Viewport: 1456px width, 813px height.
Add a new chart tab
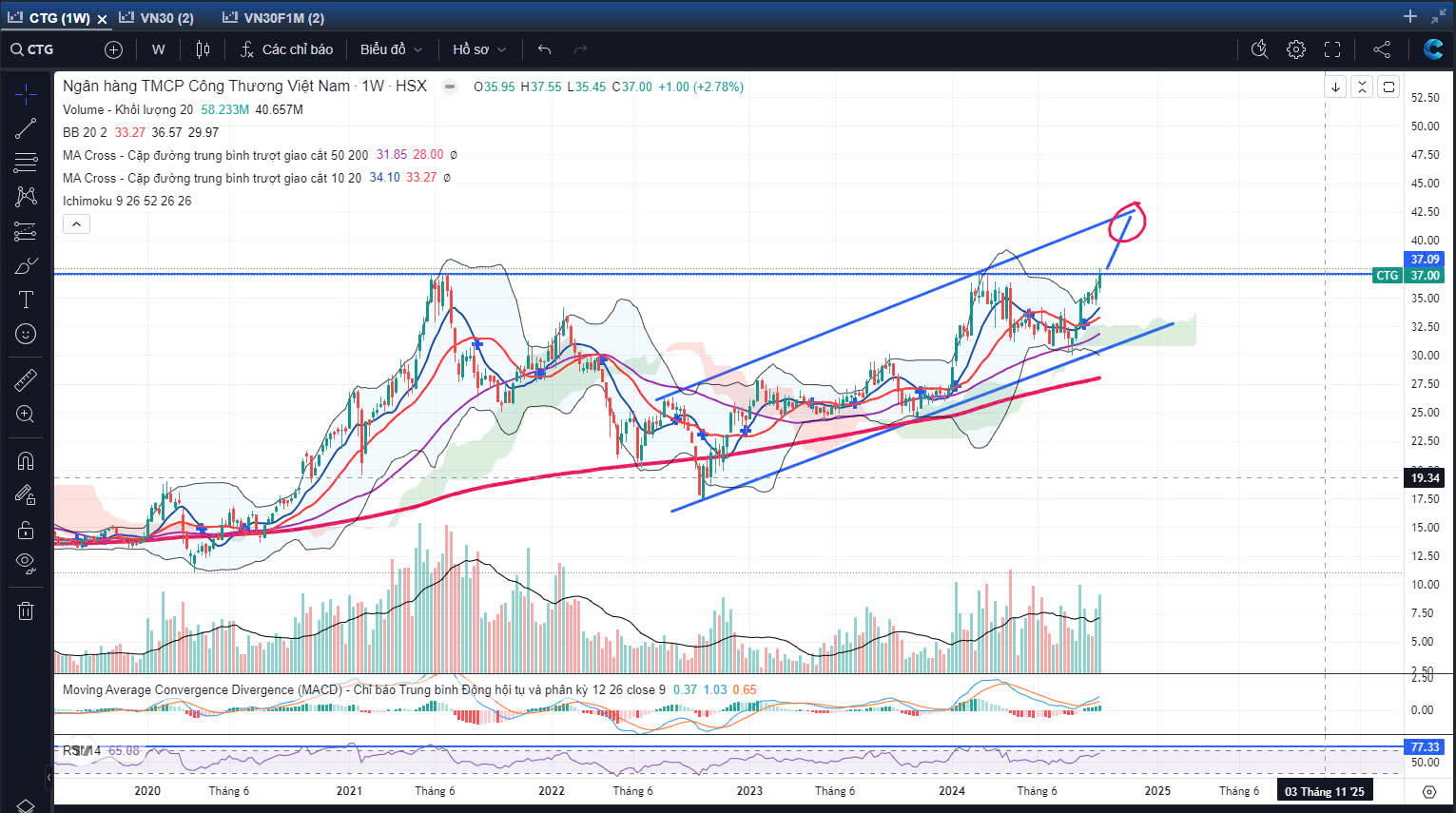click(1409, 16)
